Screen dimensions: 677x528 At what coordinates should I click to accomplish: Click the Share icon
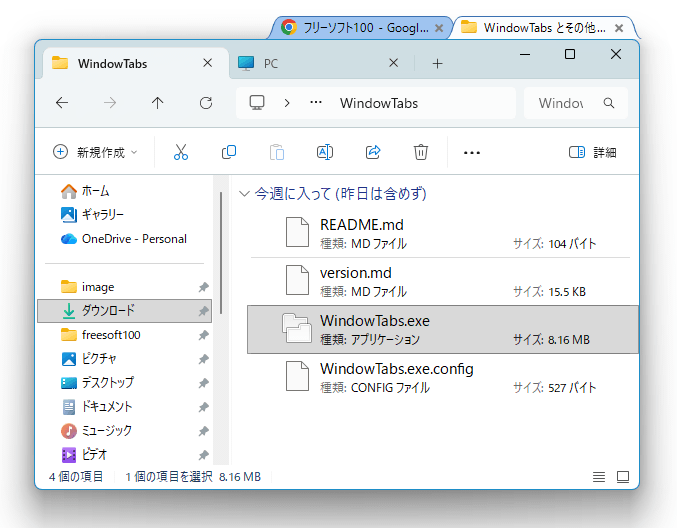click(x=373, y=152)
